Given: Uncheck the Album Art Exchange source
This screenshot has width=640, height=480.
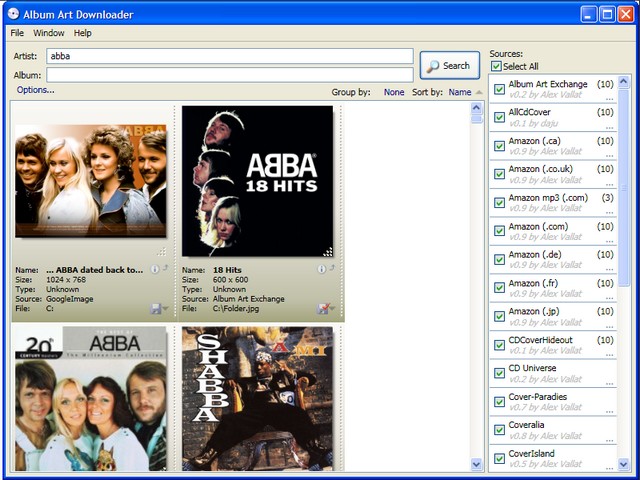Looking at the screenshot, I should pos(499,89).
